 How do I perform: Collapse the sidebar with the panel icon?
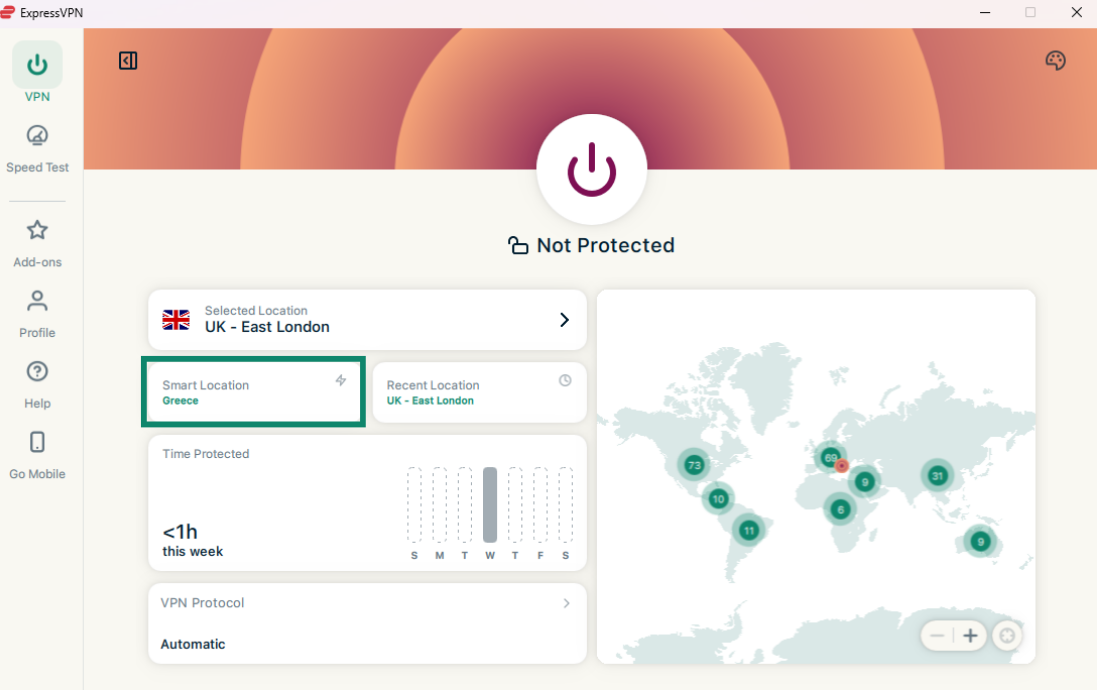click(128, 61)
